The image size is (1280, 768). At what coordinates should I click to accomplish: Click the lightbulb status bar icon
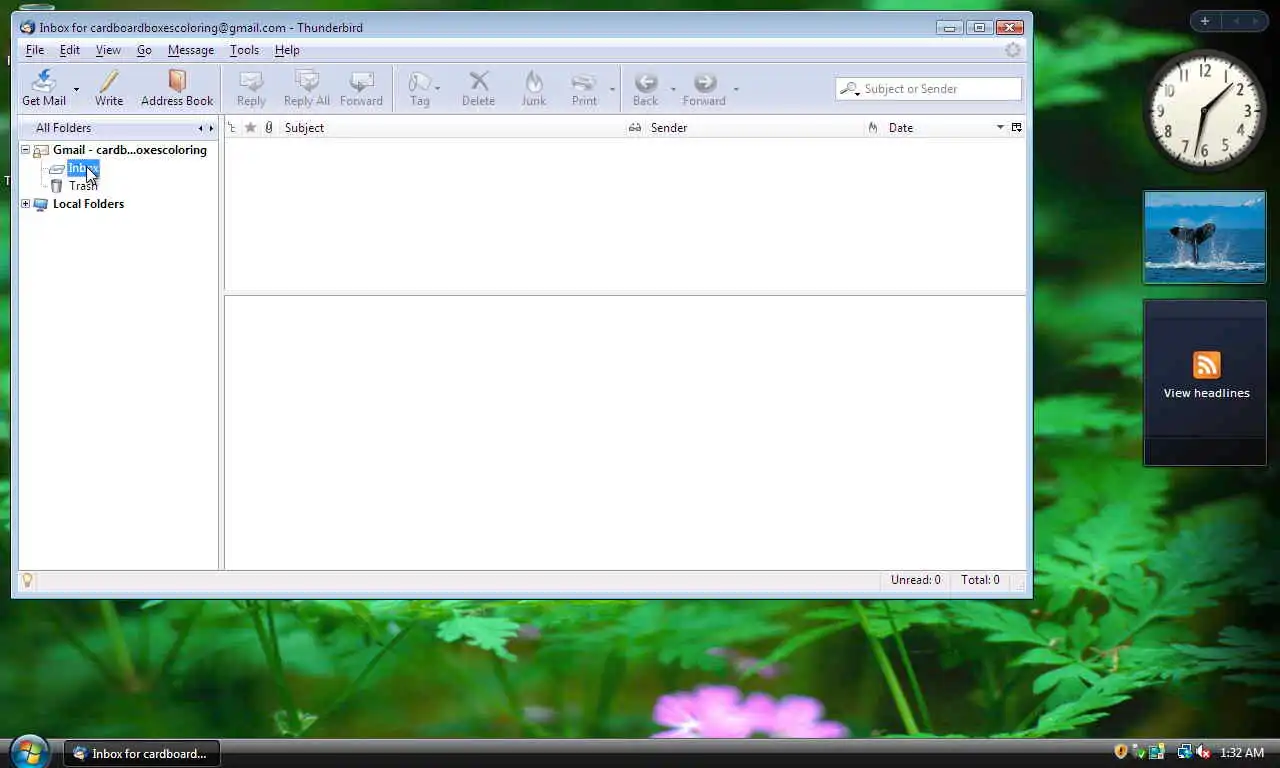coord(27,580)
